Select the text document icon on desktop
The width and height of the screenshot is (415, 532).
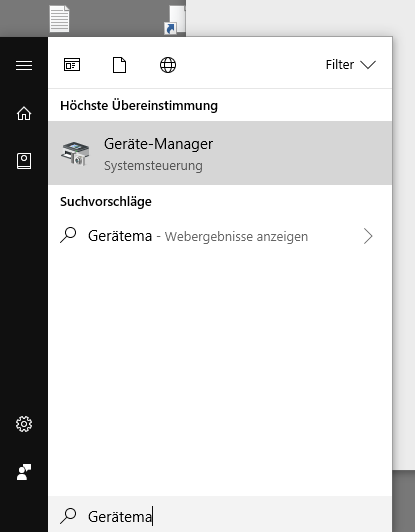pos(59,19)
